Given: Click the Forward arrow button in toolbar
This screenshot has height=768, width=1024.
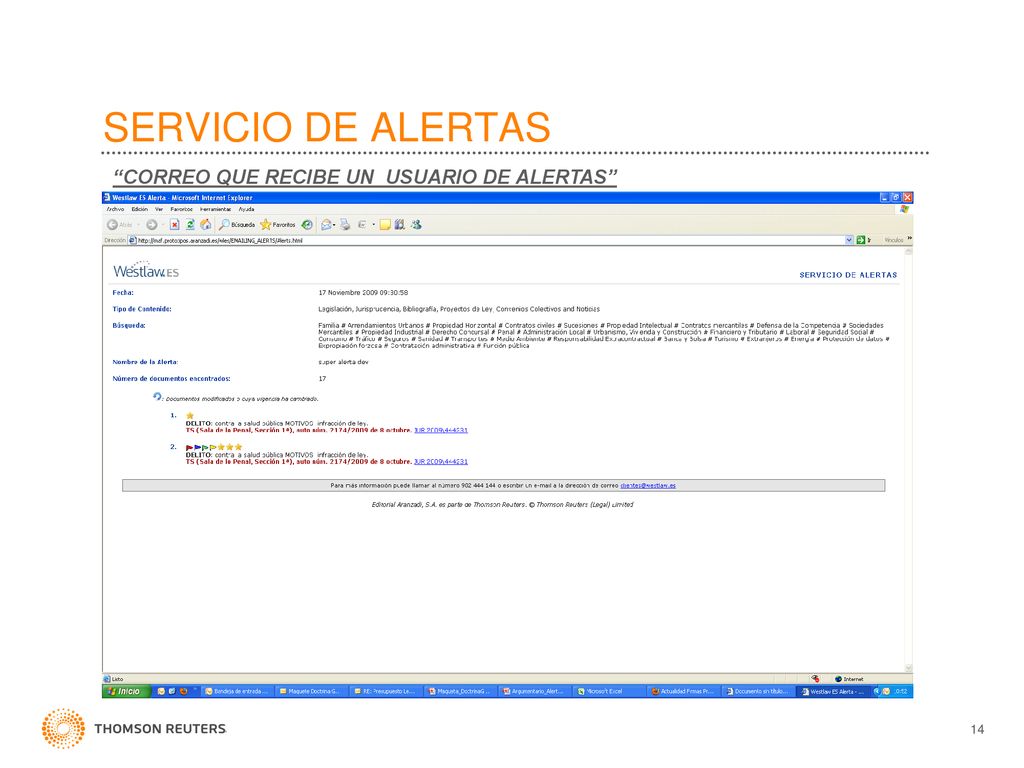Looking at the screenshot, I should (x=152, y=225).
